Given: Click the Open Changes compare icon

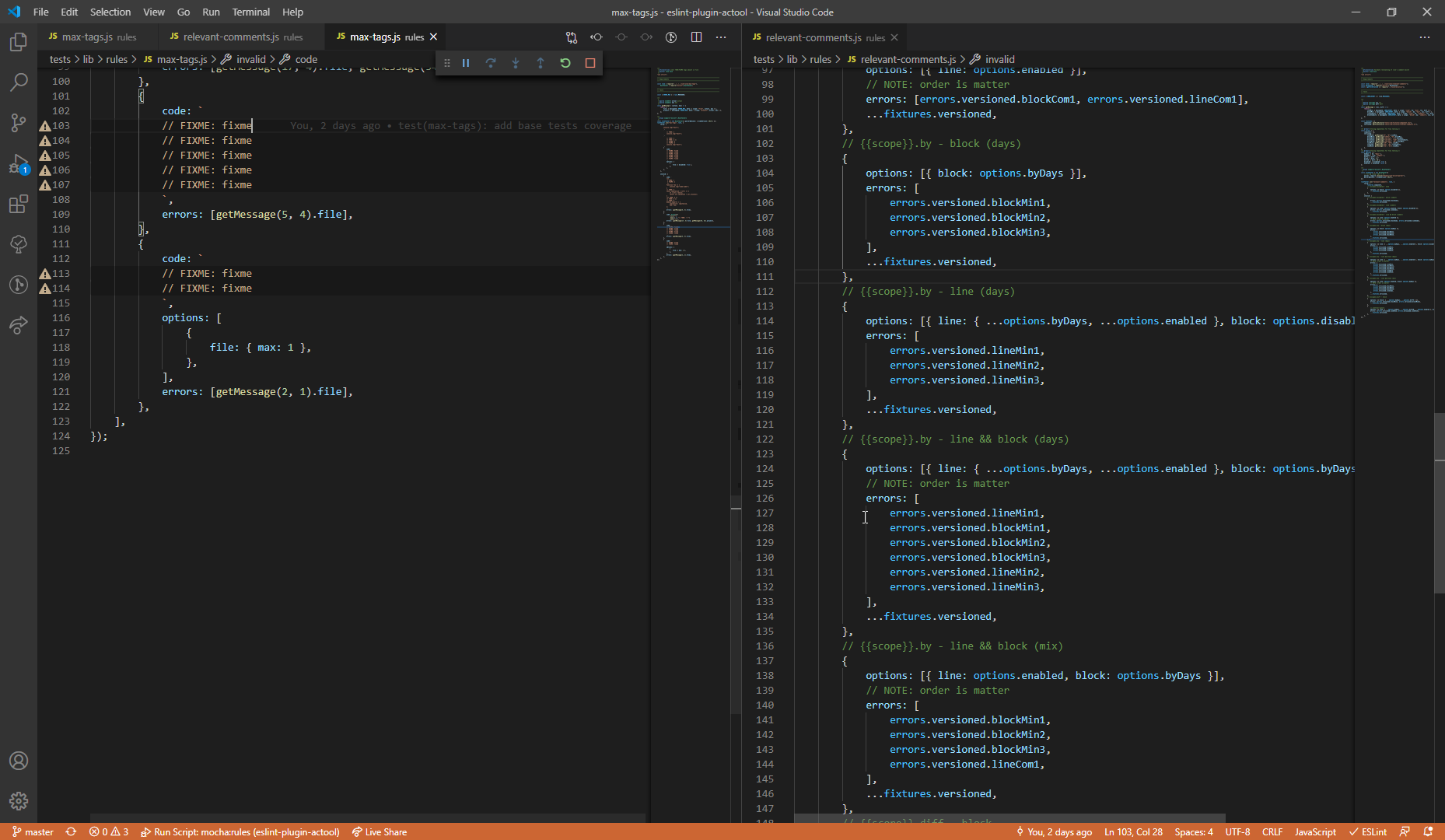Looking at the screenshot, I should tap(572, 37).
